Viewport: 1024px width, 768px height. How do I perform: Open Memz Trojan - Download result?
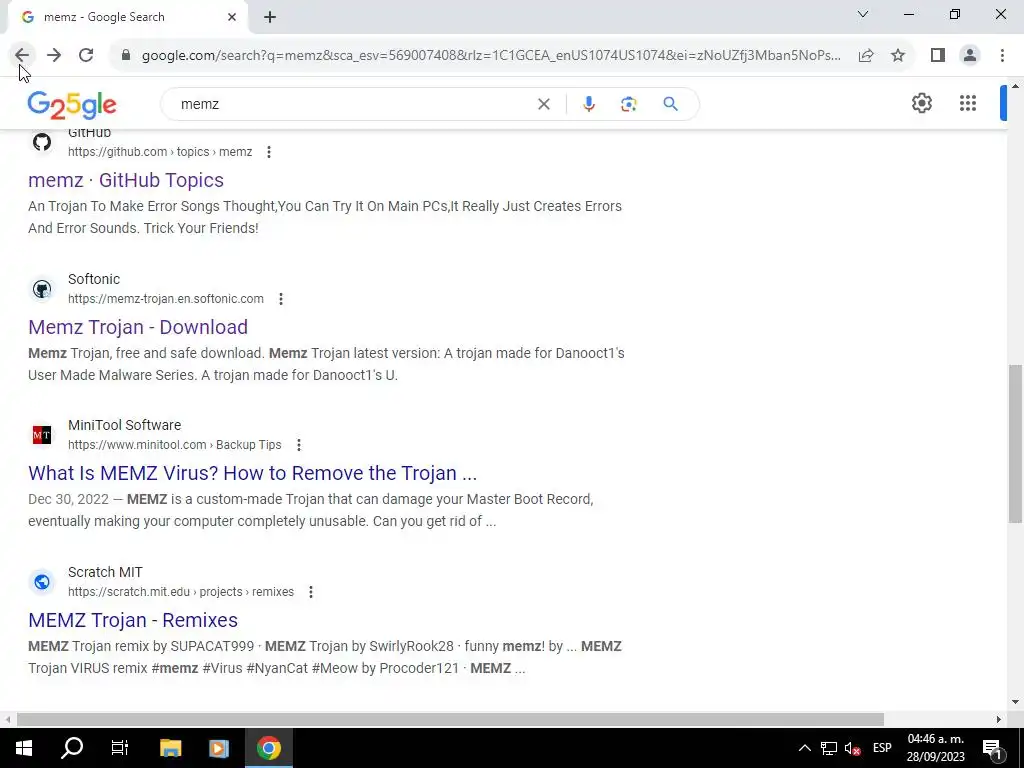click(138, 327)
